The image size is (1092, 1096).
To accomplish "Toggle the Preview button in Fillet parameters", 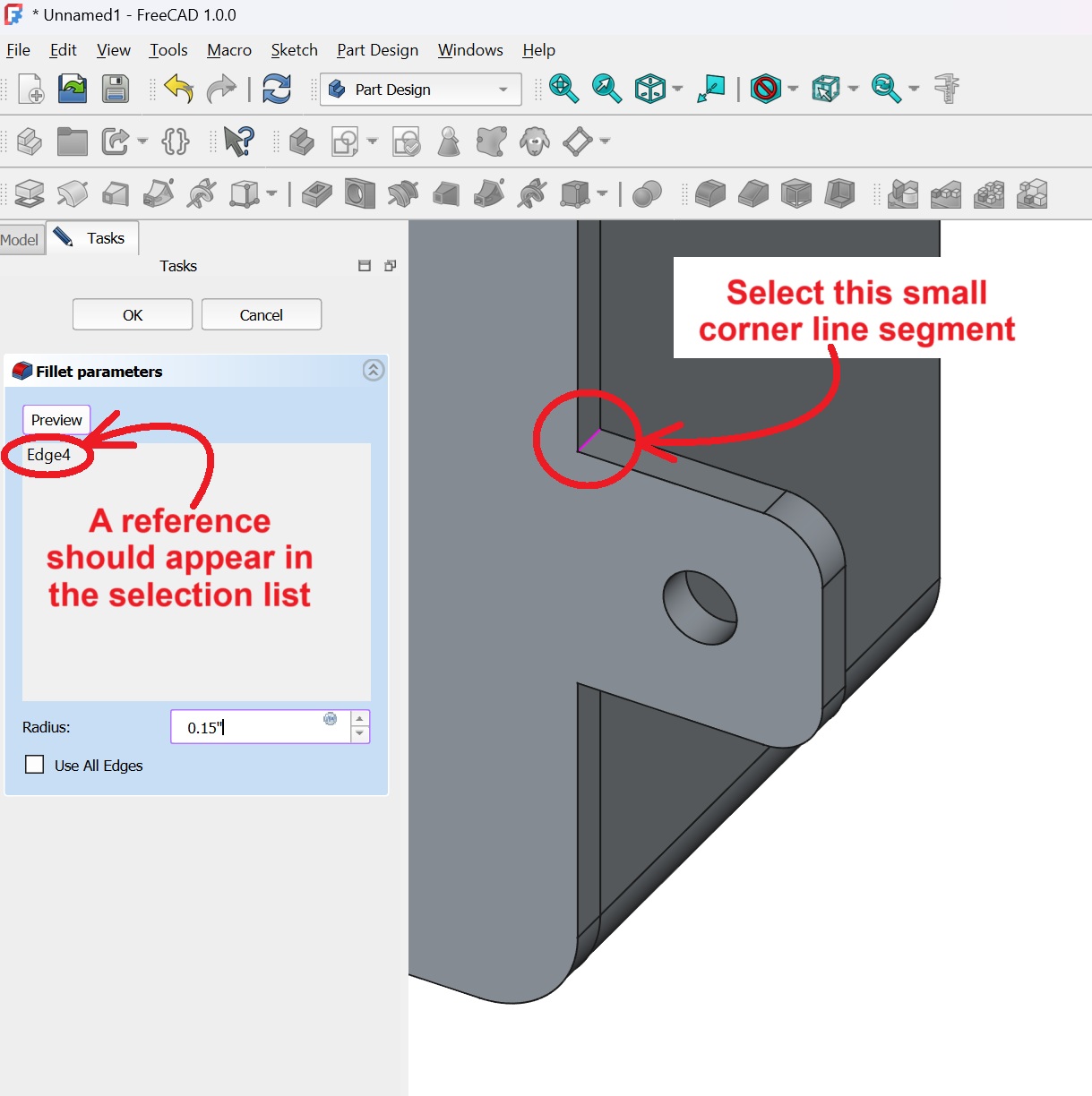I will (56, 420).
